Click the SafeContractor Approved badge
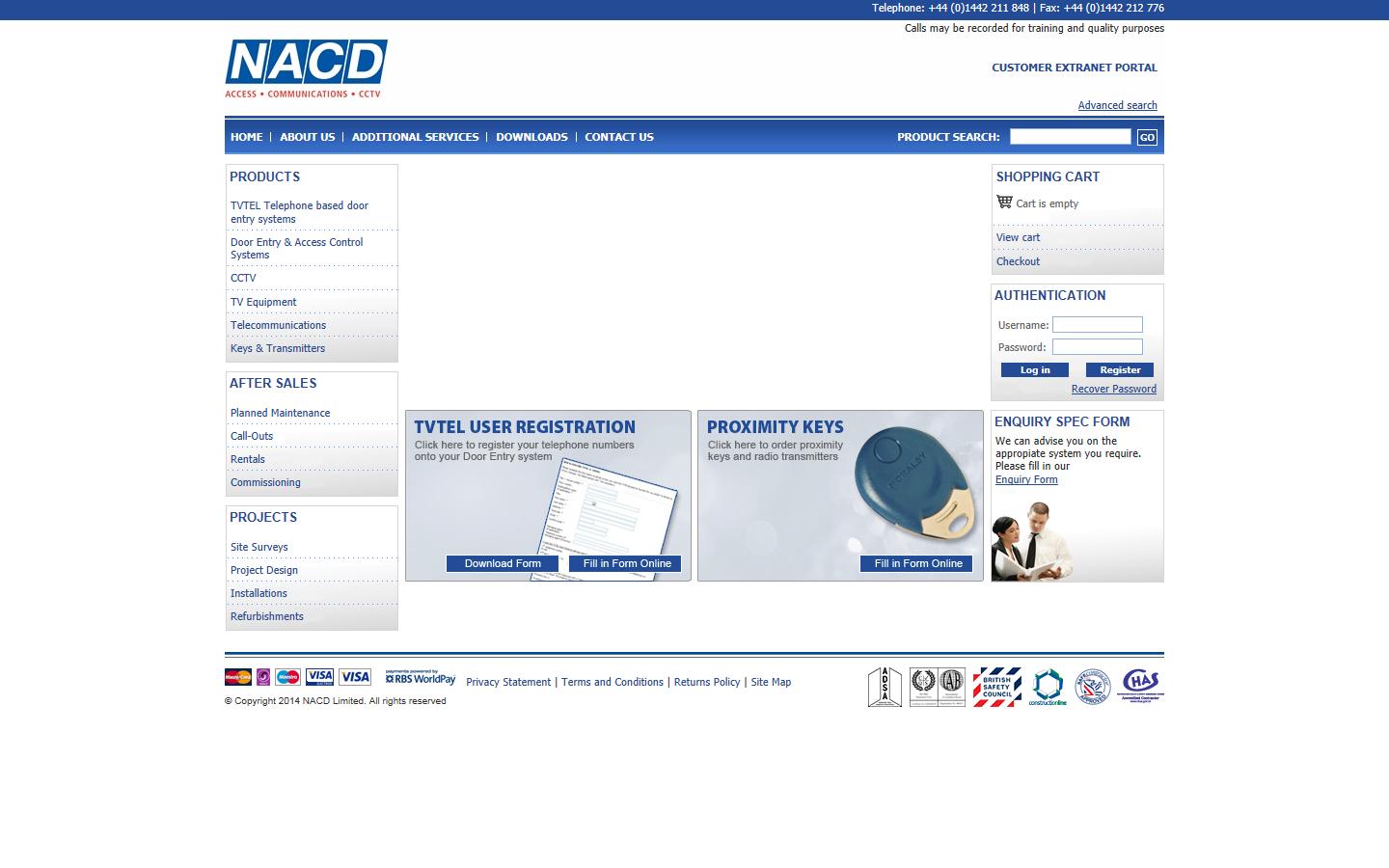1389x868 pixels. [1093, 686]
